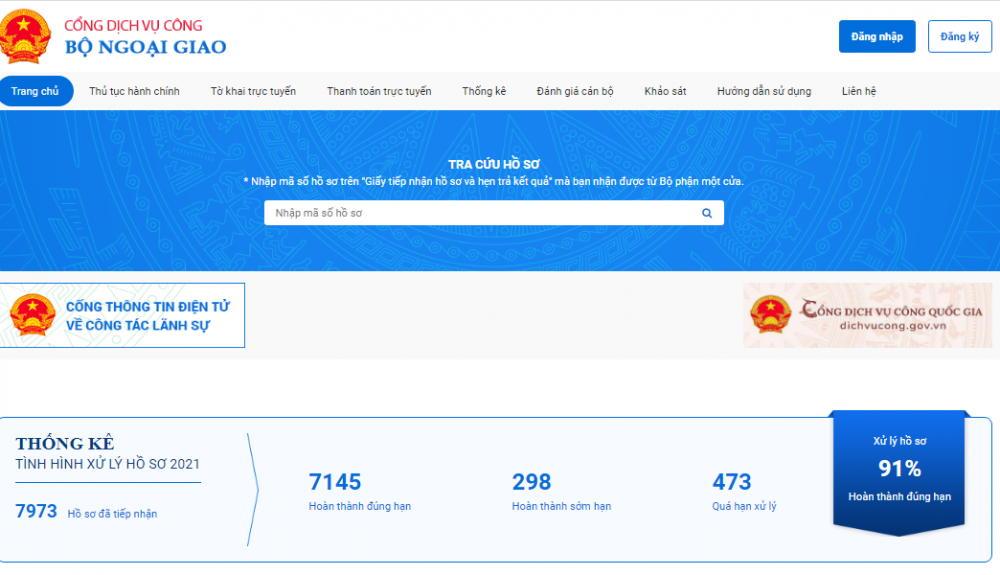Open Thủ tục hành chính menu
The height and width of the screenshot is (575, 1000).
(134, 91)
